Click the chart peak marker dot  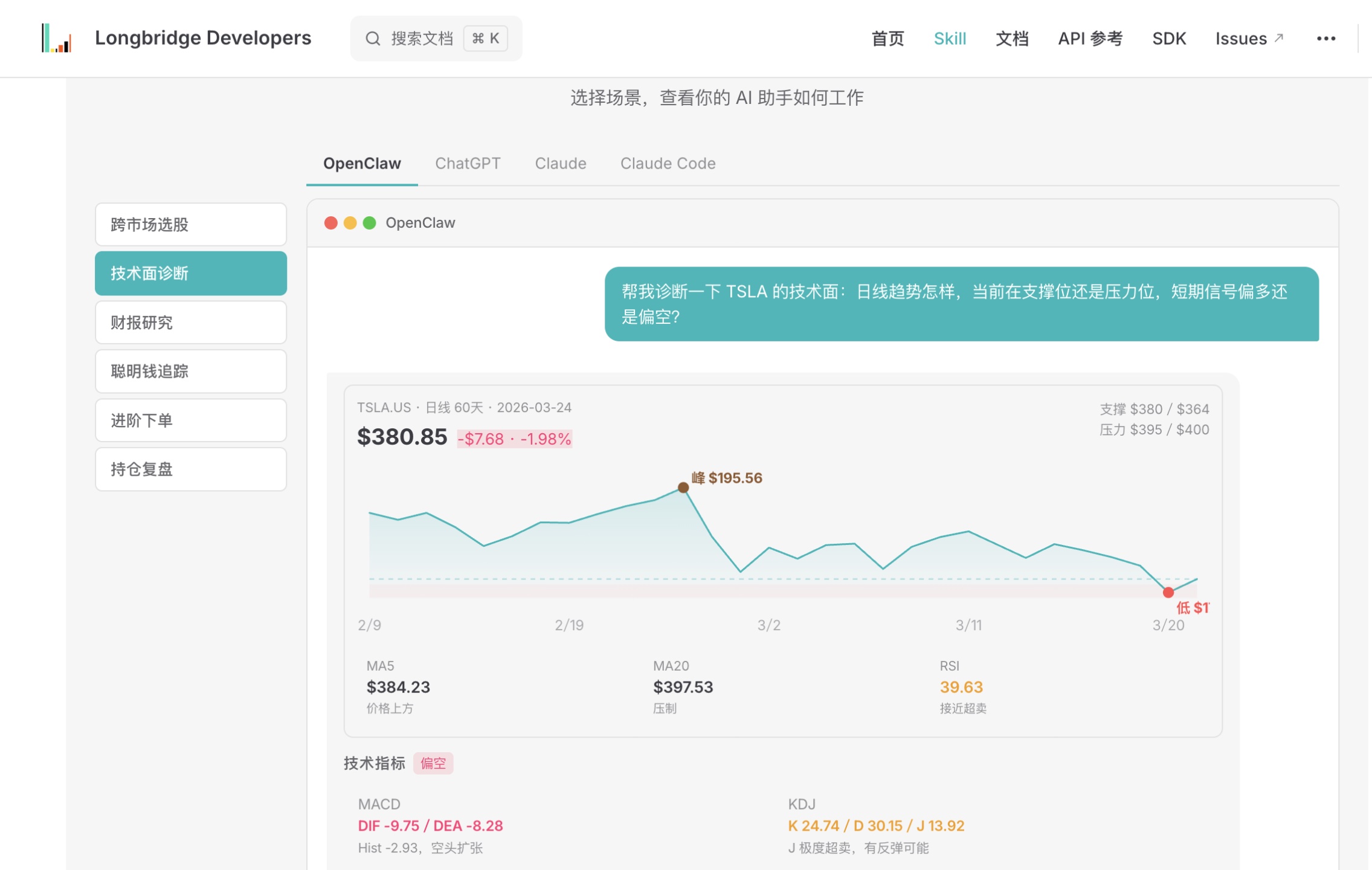click(683, 488)
